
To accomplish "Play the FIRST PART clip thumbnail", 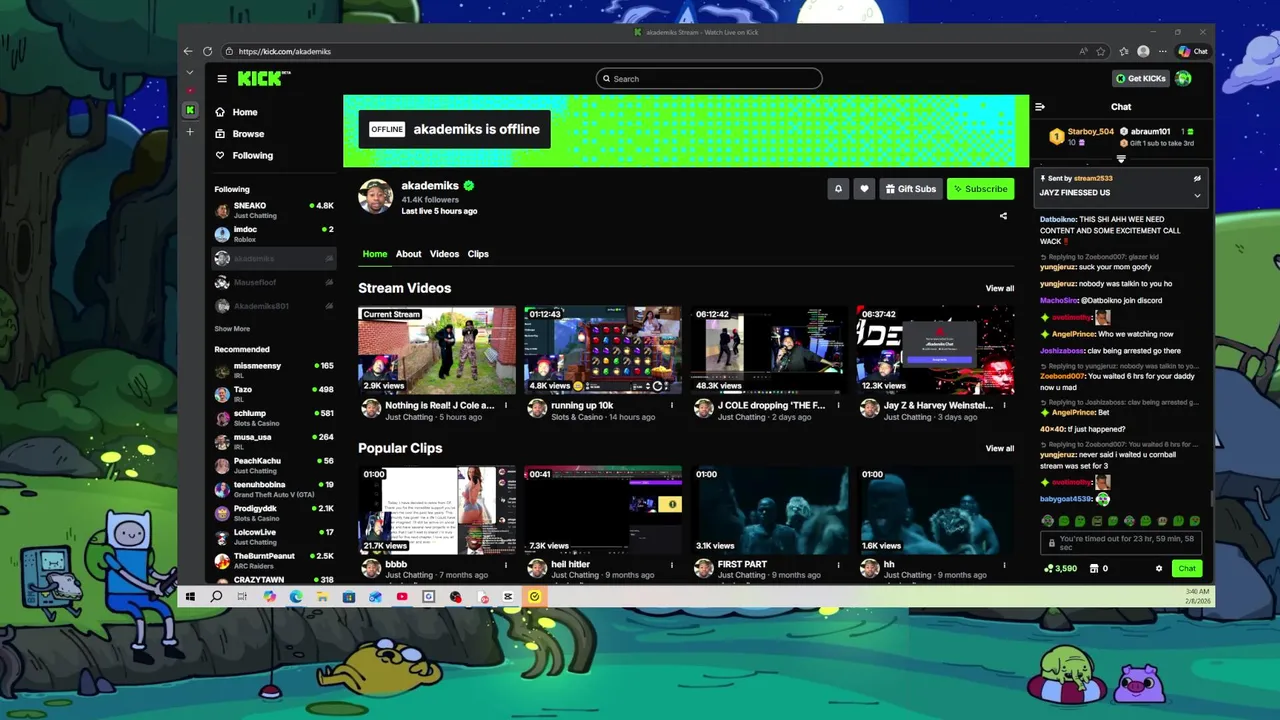I will tap(769, 510).
